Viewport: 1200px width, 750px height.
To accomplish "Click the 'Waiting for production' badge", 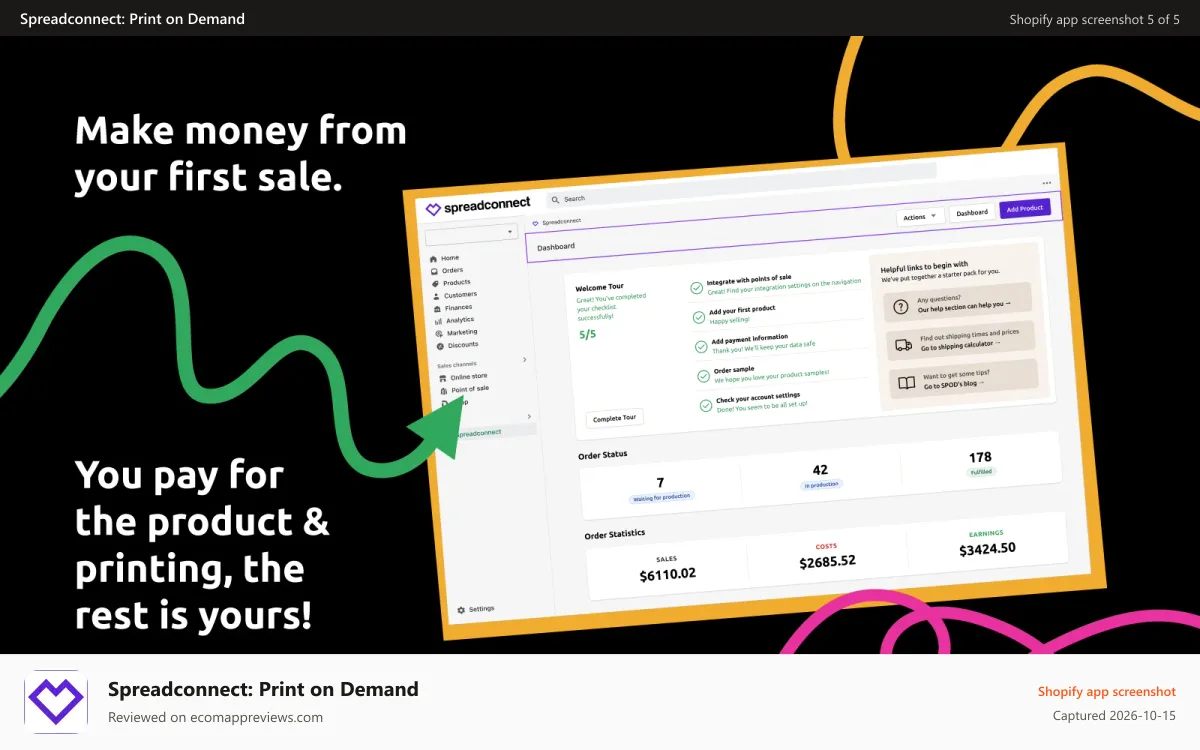I will coord(661,496).
